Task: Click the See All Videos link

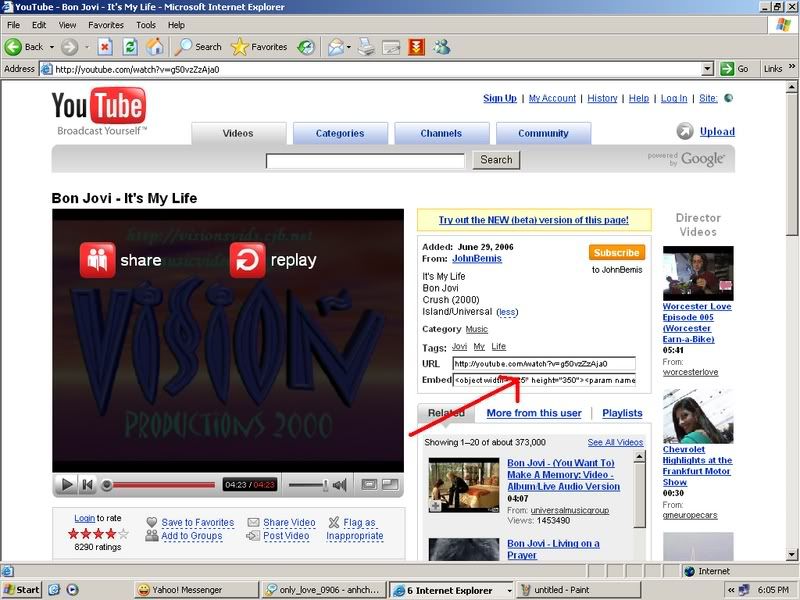Action: [x=615, y=442]
